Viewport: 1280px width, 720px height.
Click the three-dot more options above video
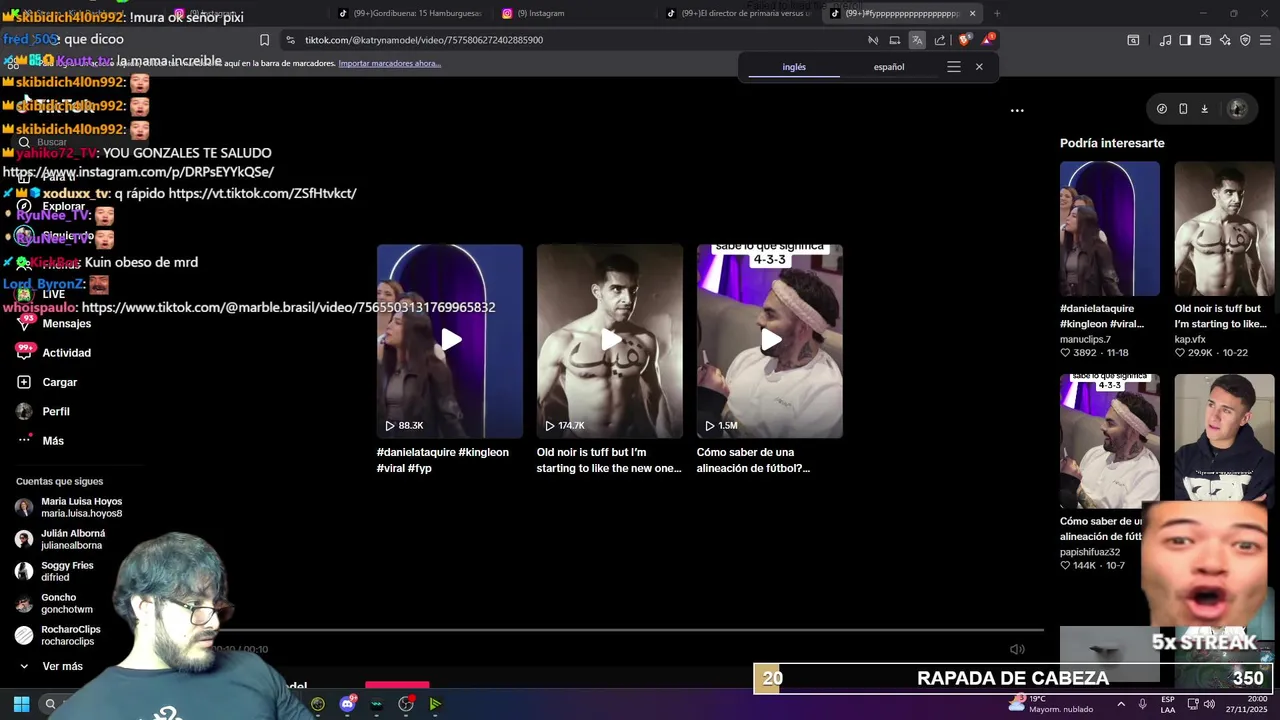1017,110
